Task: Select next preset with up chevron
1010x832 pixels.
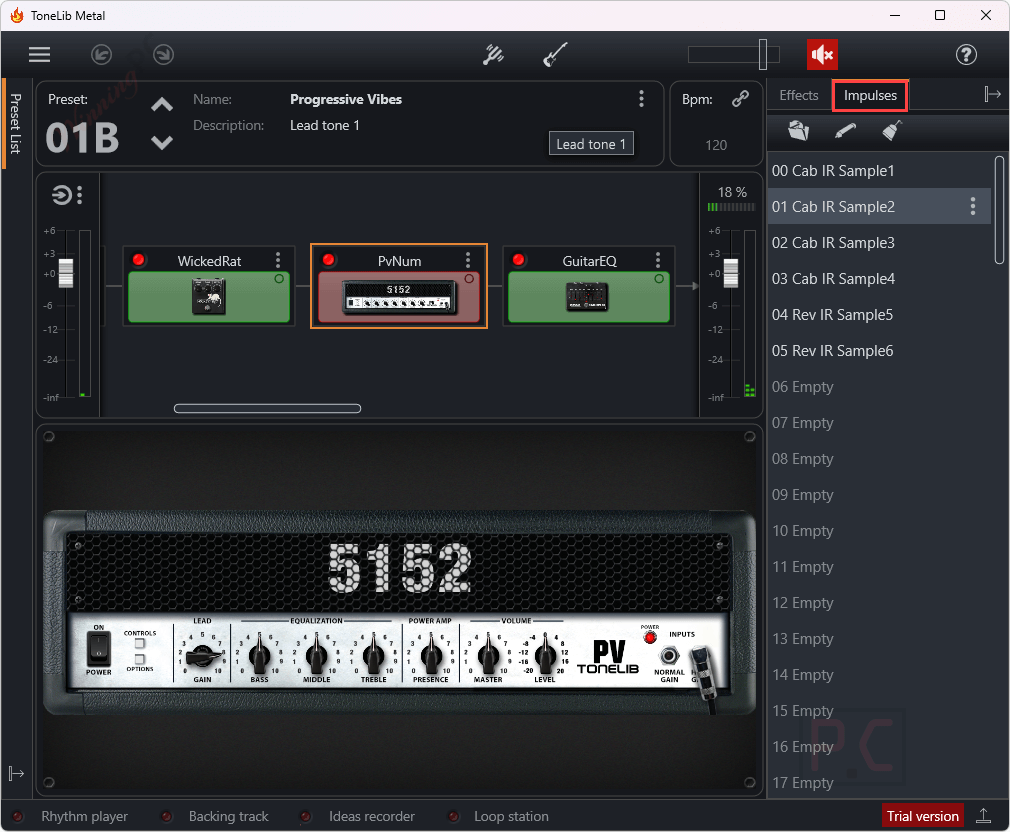Action: [x=162, y=105]
